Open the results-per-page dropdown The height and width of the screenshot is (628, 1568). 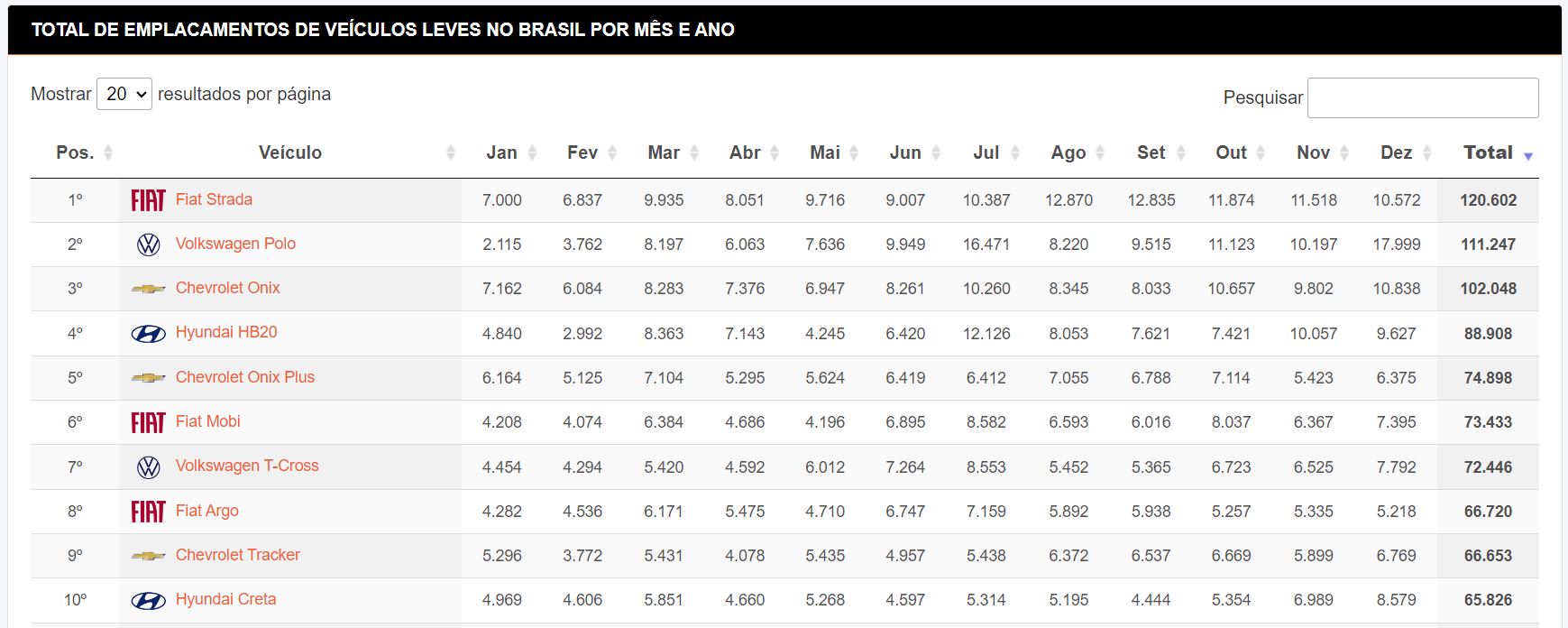click(124, 94)
